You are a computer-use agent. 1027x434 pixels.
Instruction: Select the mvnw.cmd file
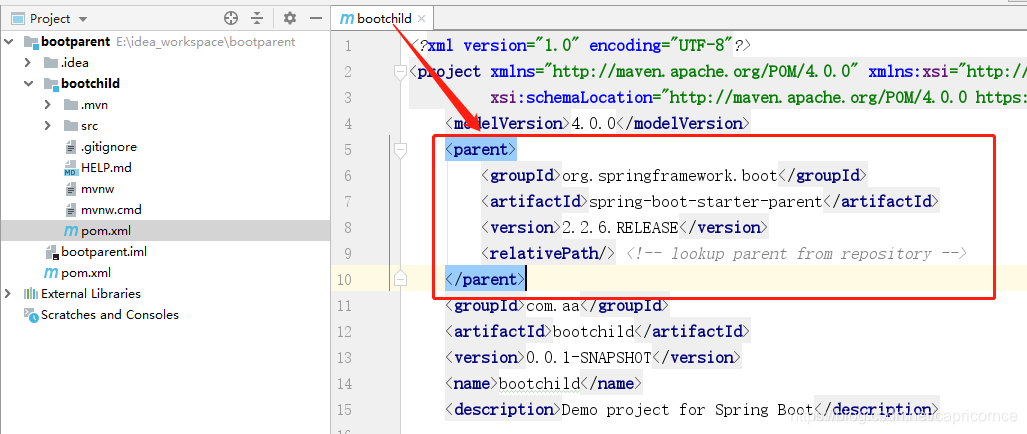click(111, 209)
